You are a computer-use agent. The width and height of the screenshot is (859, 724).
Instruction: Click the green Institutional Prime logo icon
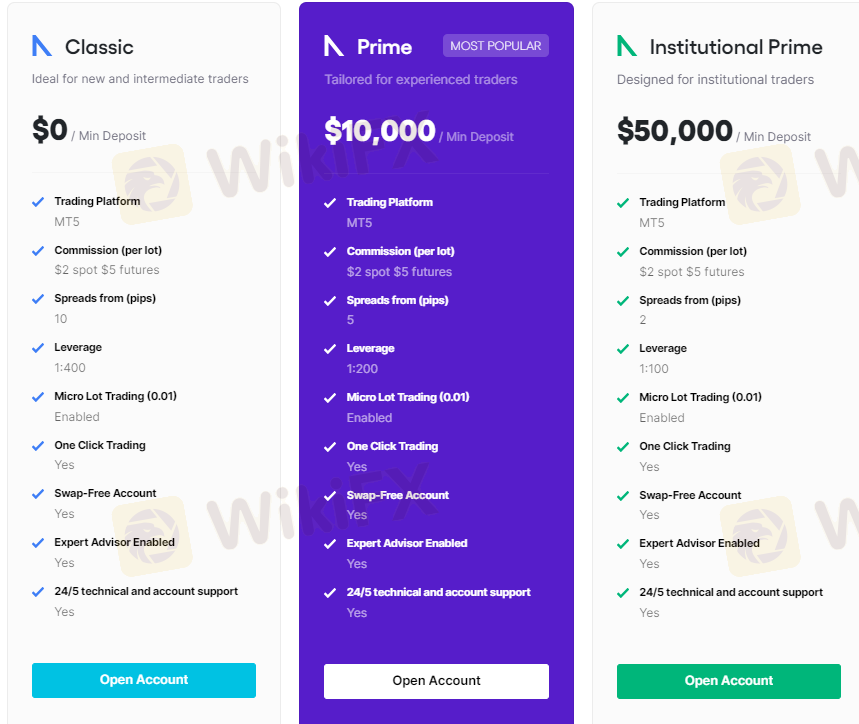pos(627,46)
